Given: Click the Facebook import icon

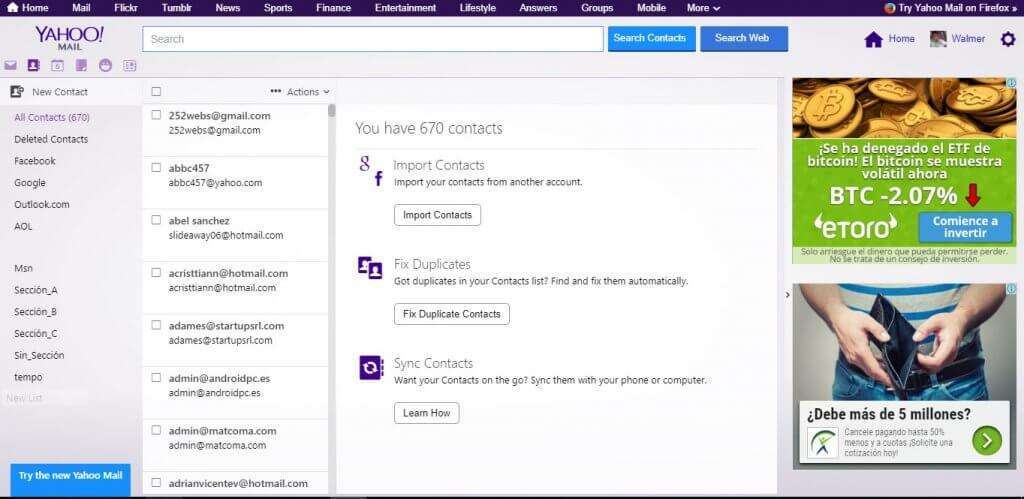Looking at the screenshot, I should tap(379, 179).
